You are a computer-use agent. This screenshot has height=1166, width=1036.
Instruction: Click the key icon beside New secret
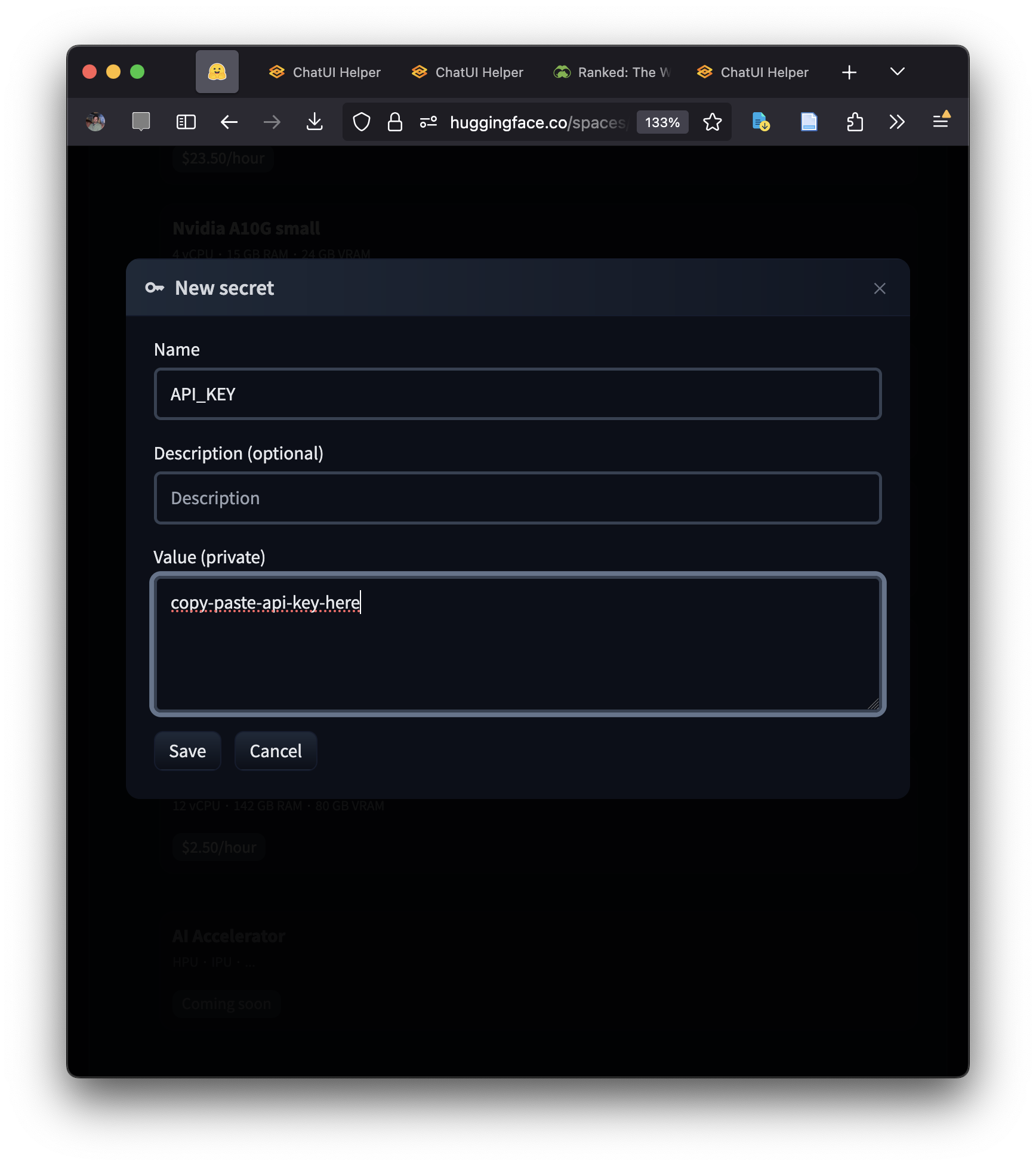pos(155,288)
